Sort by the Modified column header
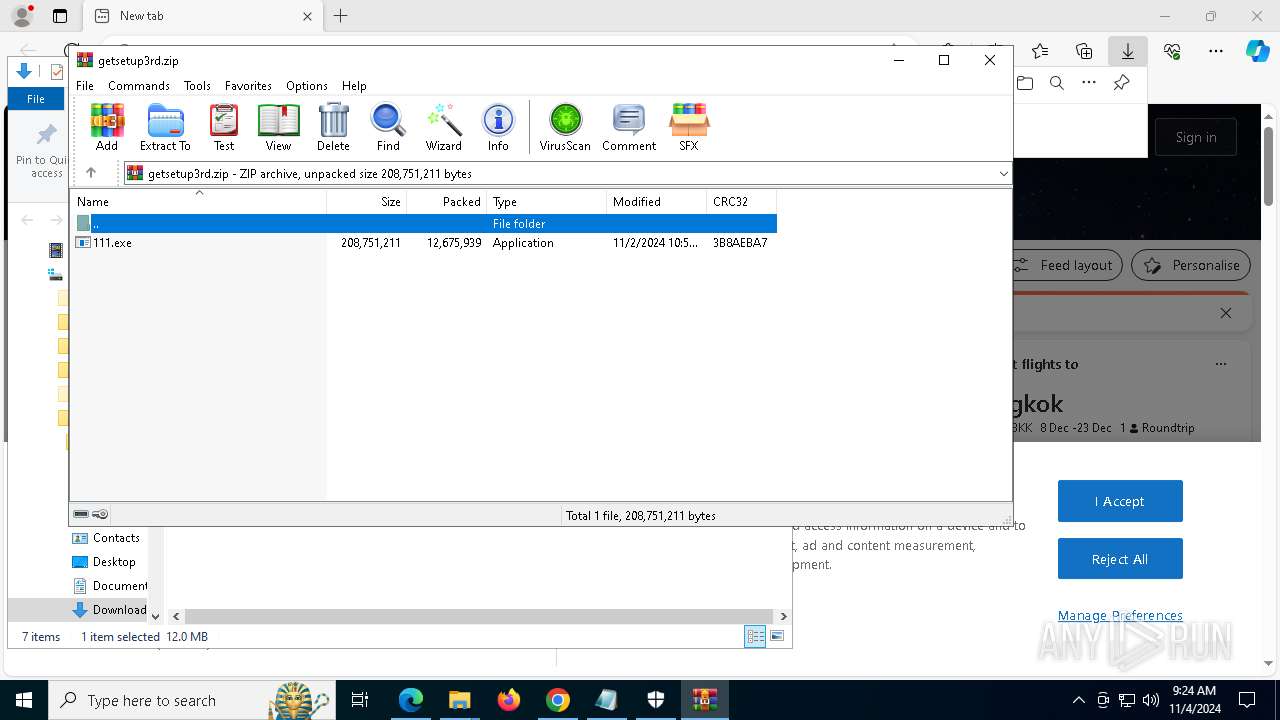 pos(657,202)
